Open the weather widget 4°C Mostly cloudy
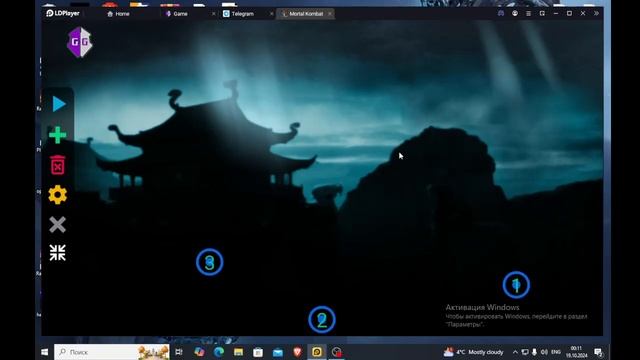 coord(473,352)
